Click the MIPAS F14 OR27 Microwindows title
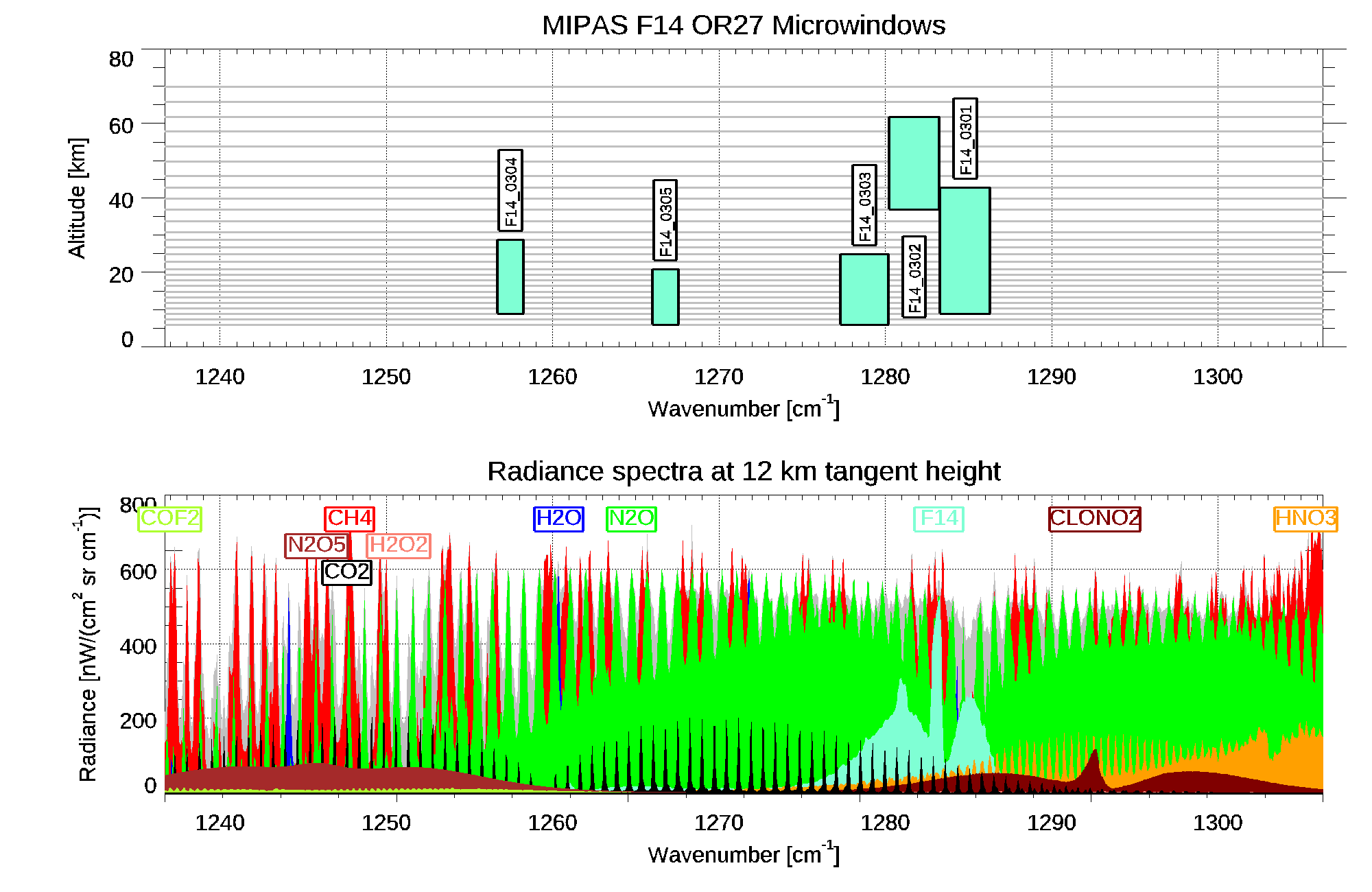 click(744, 25)
